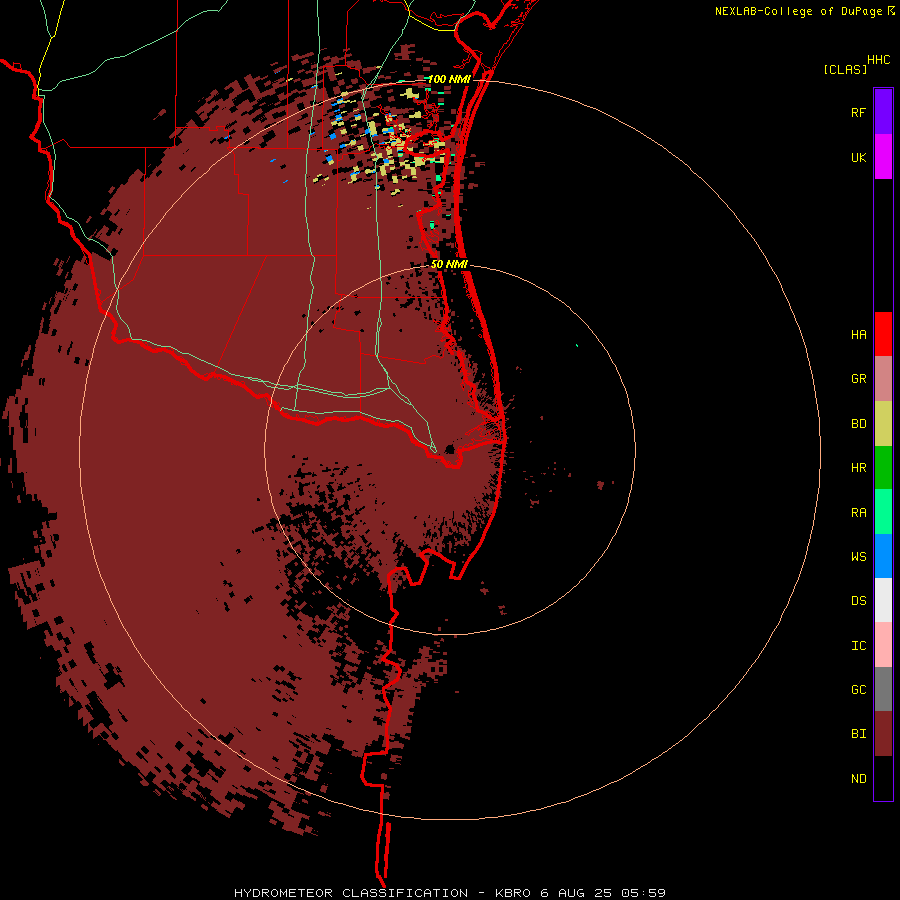The width and height of the screenshot is (900, 900).
Task: Click the RF purple legend swatch
Action: click(883, 112)
